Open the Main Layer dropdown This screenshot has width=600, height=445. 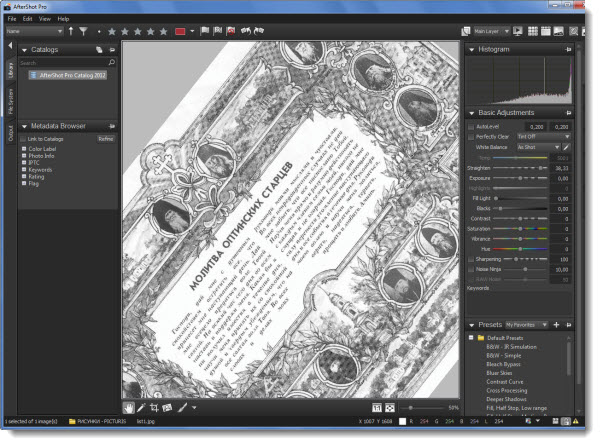coord(492,31)
